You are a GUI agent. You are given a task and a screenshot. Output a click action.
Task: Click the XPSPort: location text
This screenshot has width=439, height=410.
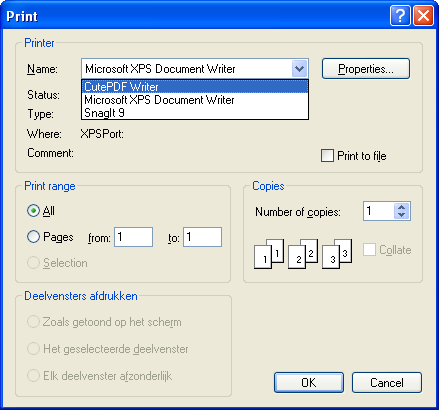pos(102,134)
